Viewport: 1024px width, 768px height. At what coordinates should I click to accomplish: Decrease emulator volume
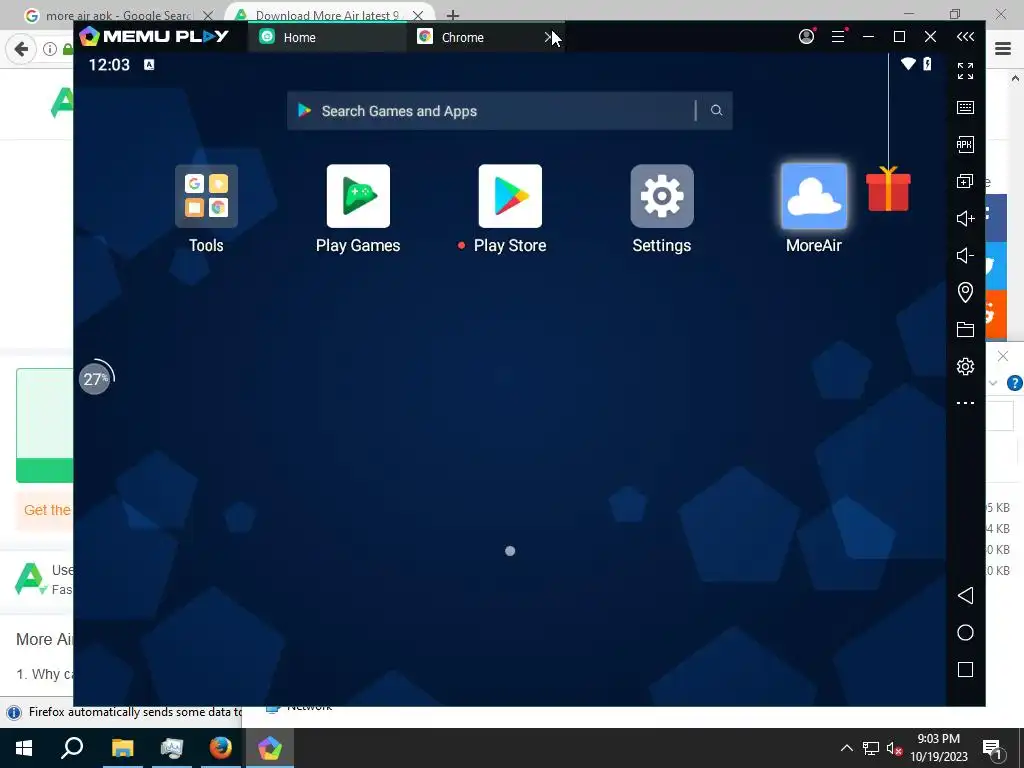(x=965, y=255)
